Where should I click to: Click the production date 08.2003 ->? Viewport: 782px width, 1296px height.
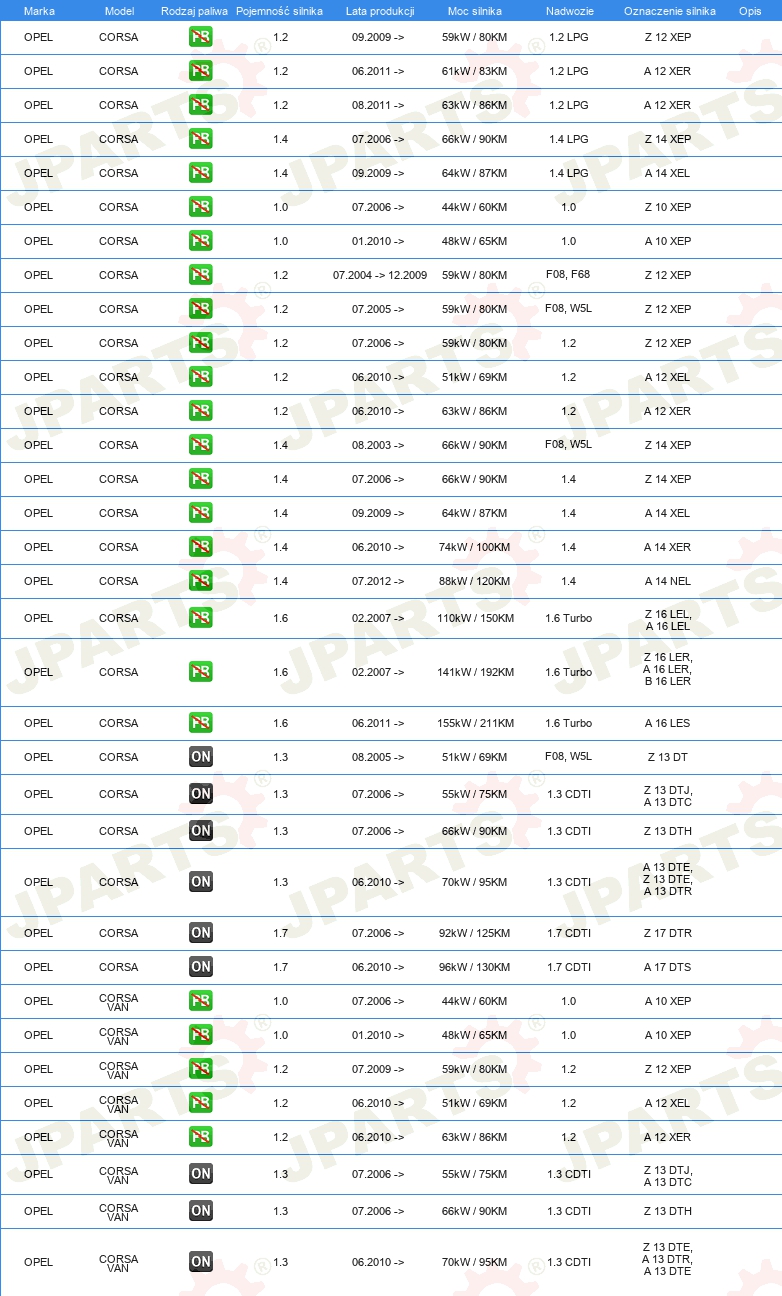(x=378, y=445)
